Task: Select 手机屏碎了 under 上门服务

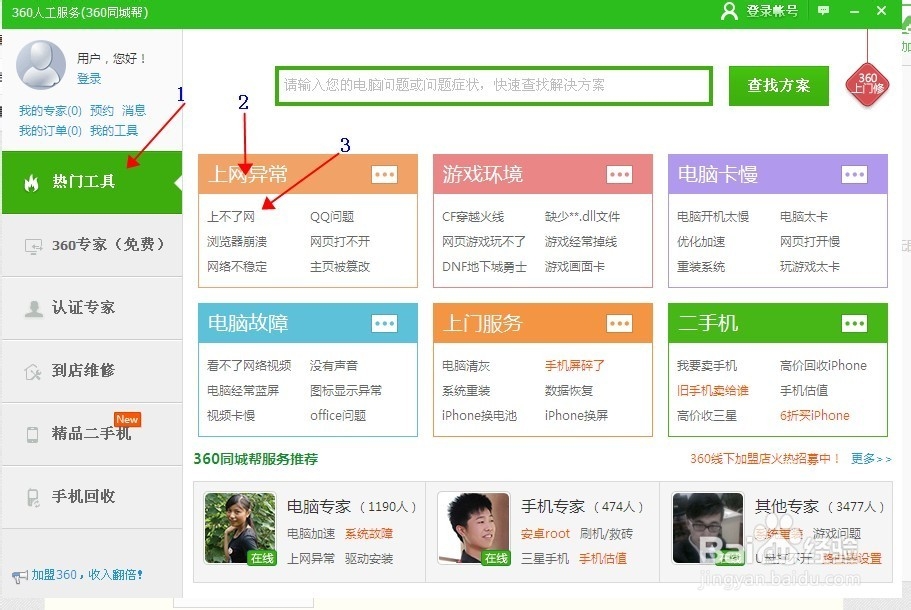Action: 575,366
